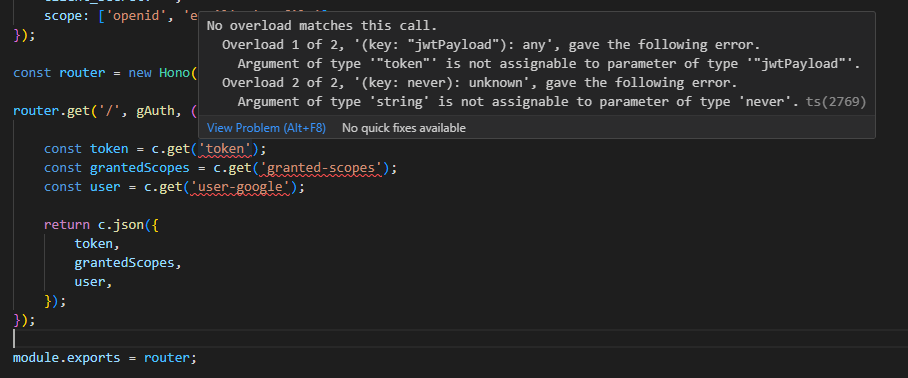Click the 'Overload 2 of 2' error line

pyautogui.click(x=479, y=83)
